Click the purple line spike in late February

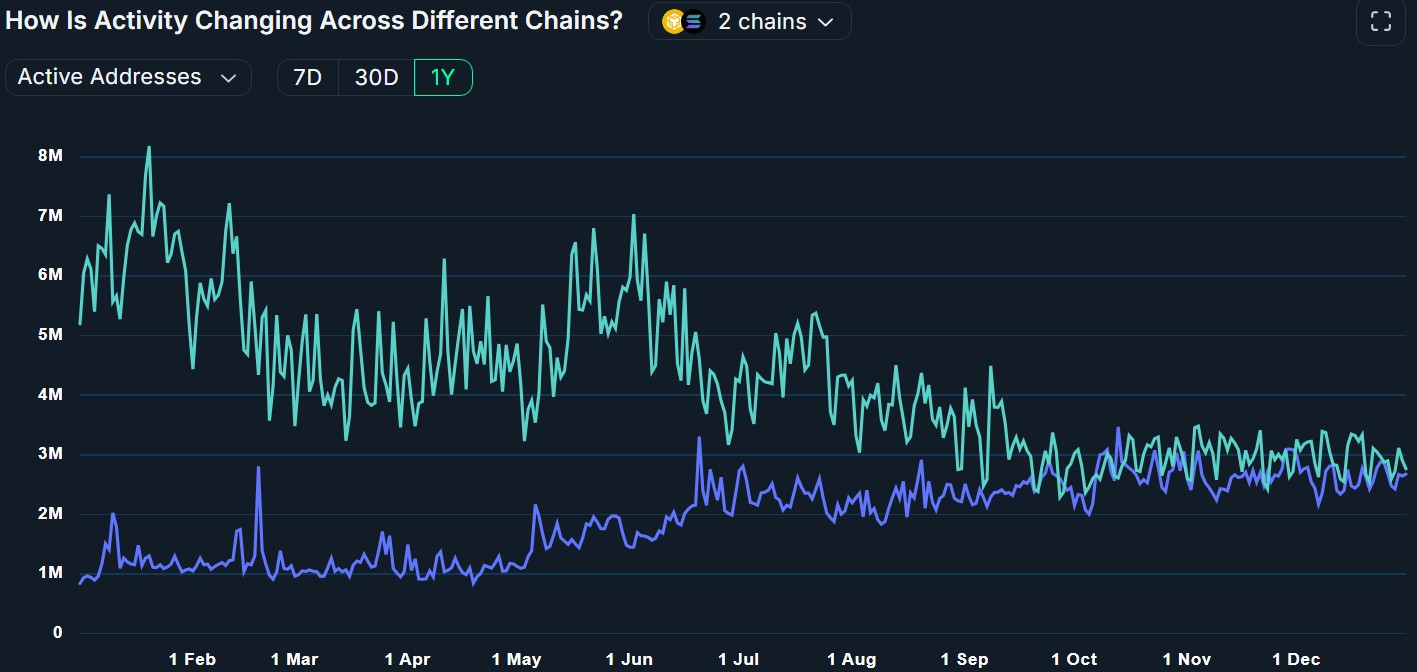coord(258,468)
